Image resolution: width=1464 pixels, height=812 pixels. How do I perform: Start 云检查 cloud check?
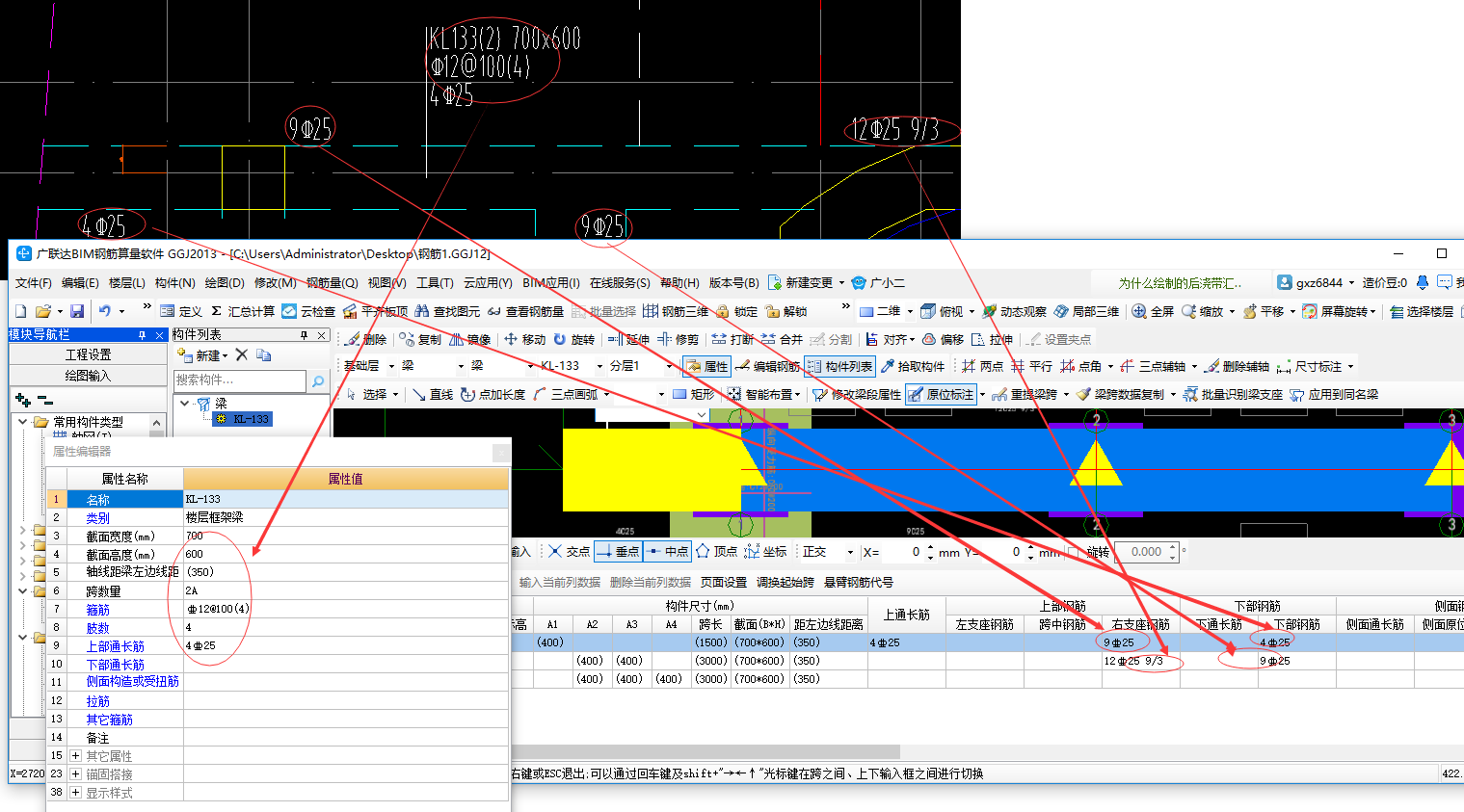coord(308,311)
